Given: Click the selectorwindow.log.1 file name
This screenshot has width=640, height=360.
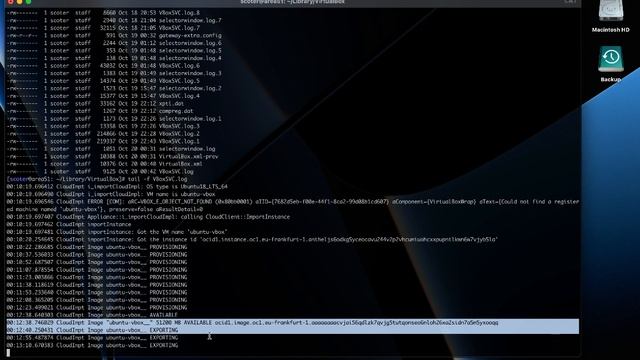Looking at the screenshot, I should pos(190,118).
